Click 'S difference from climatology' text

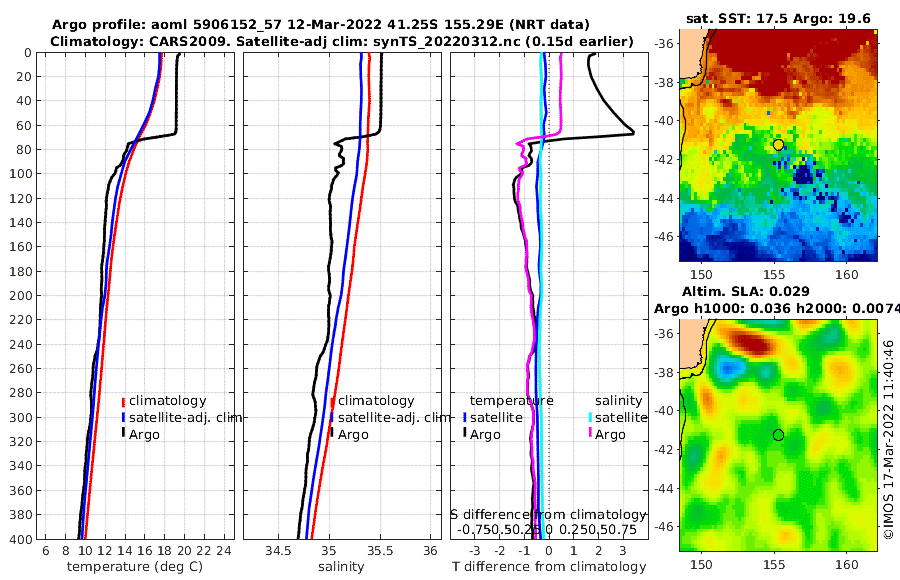pyautogui.click(x=548, y=515)
